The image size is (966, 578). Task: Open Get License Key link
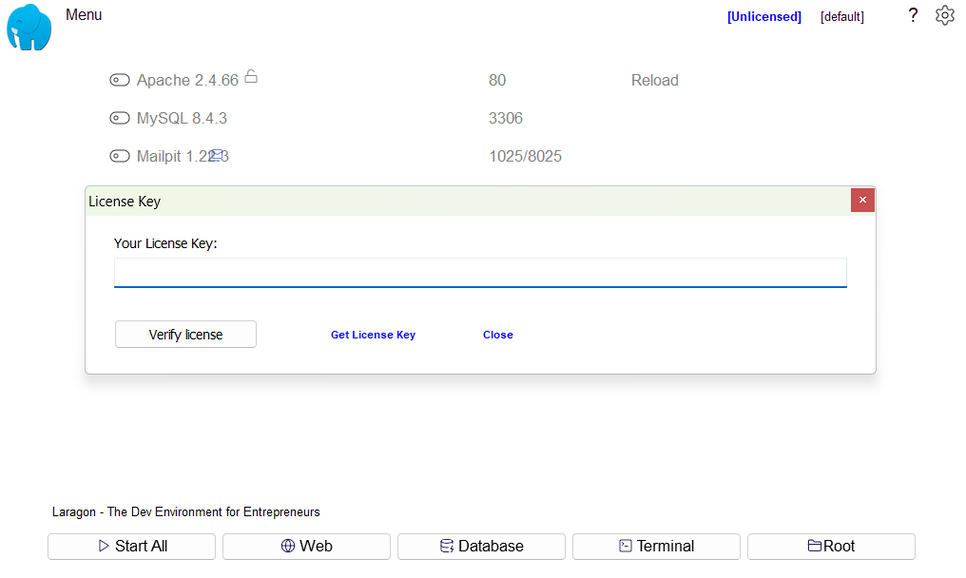point(372,334)
